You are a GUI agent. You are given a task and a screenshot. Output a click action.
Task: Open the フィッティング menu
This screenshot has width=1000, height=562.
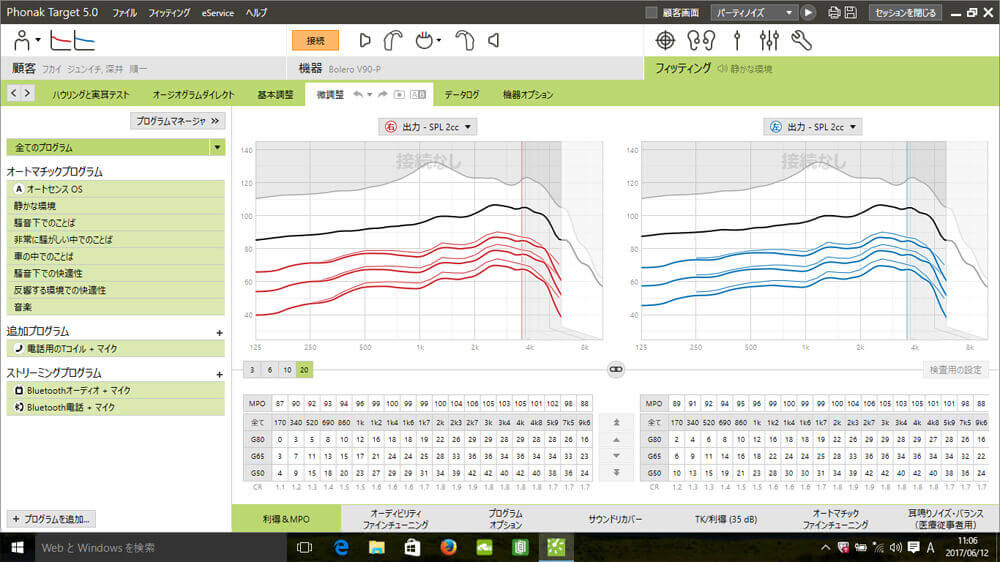[x=169, y=13]
